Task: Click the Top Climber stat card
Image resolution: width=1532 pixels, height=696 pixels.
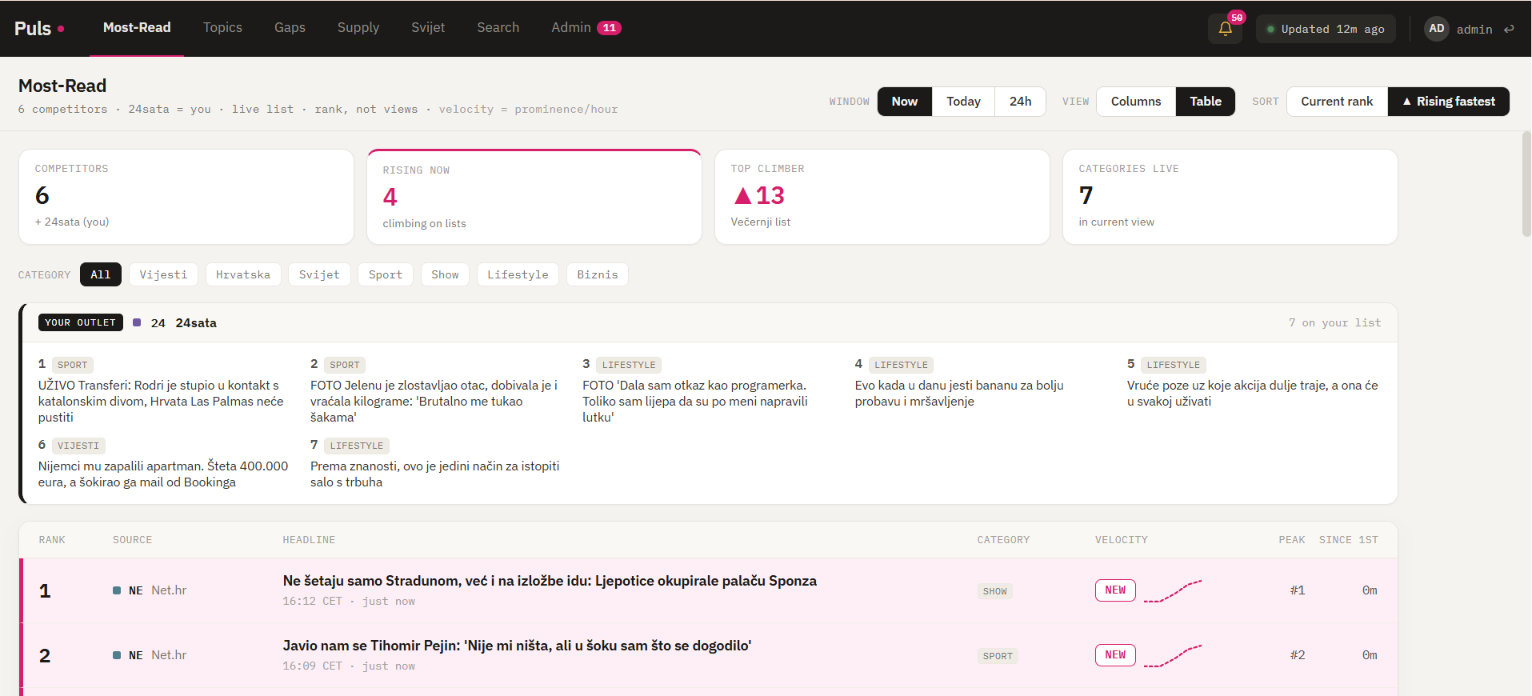Action: click(x=882, y=197)
